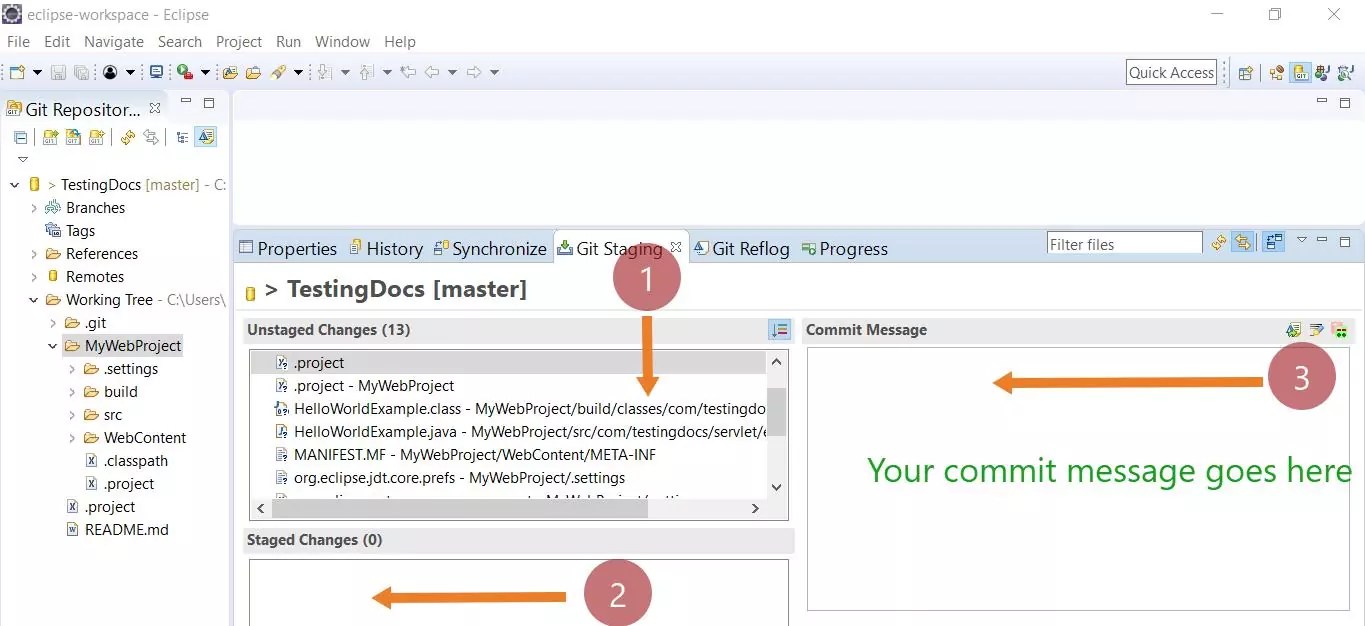
Task: Open the Navigate menu
Action: 113,41
